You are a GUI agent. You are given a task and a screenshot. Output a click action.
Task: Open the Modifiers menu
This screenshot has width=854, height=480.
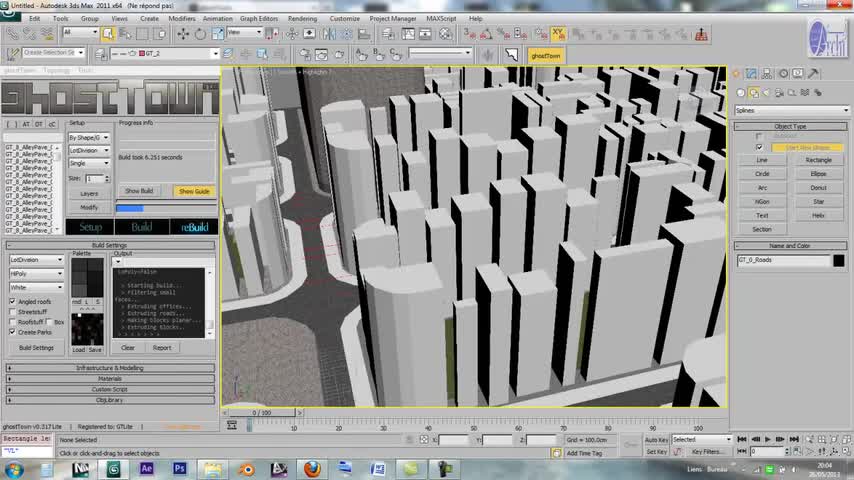click(182, 18)
